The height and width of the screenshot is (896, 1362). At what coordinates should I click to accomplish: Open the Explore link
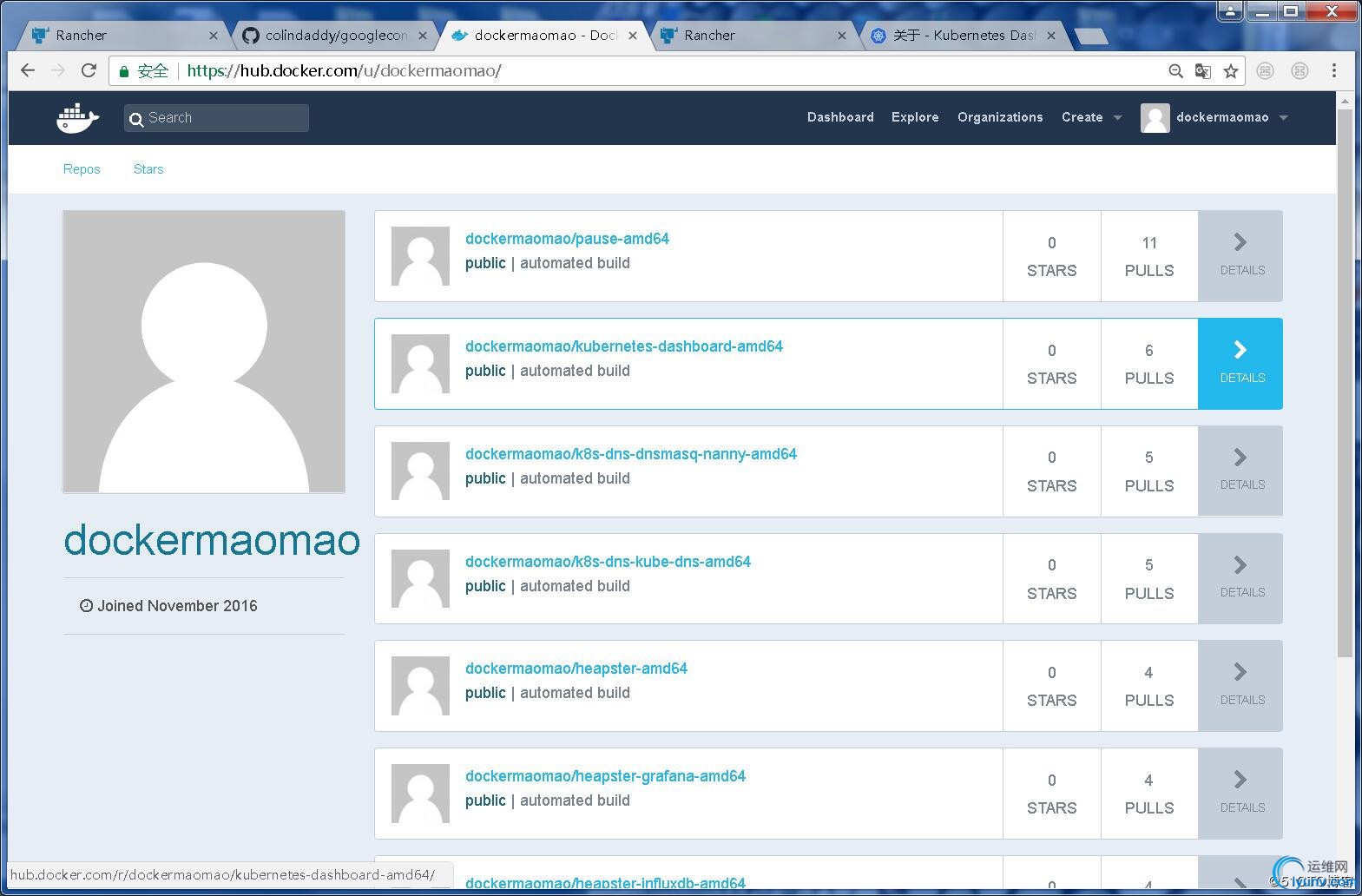[x=915, y=117]
